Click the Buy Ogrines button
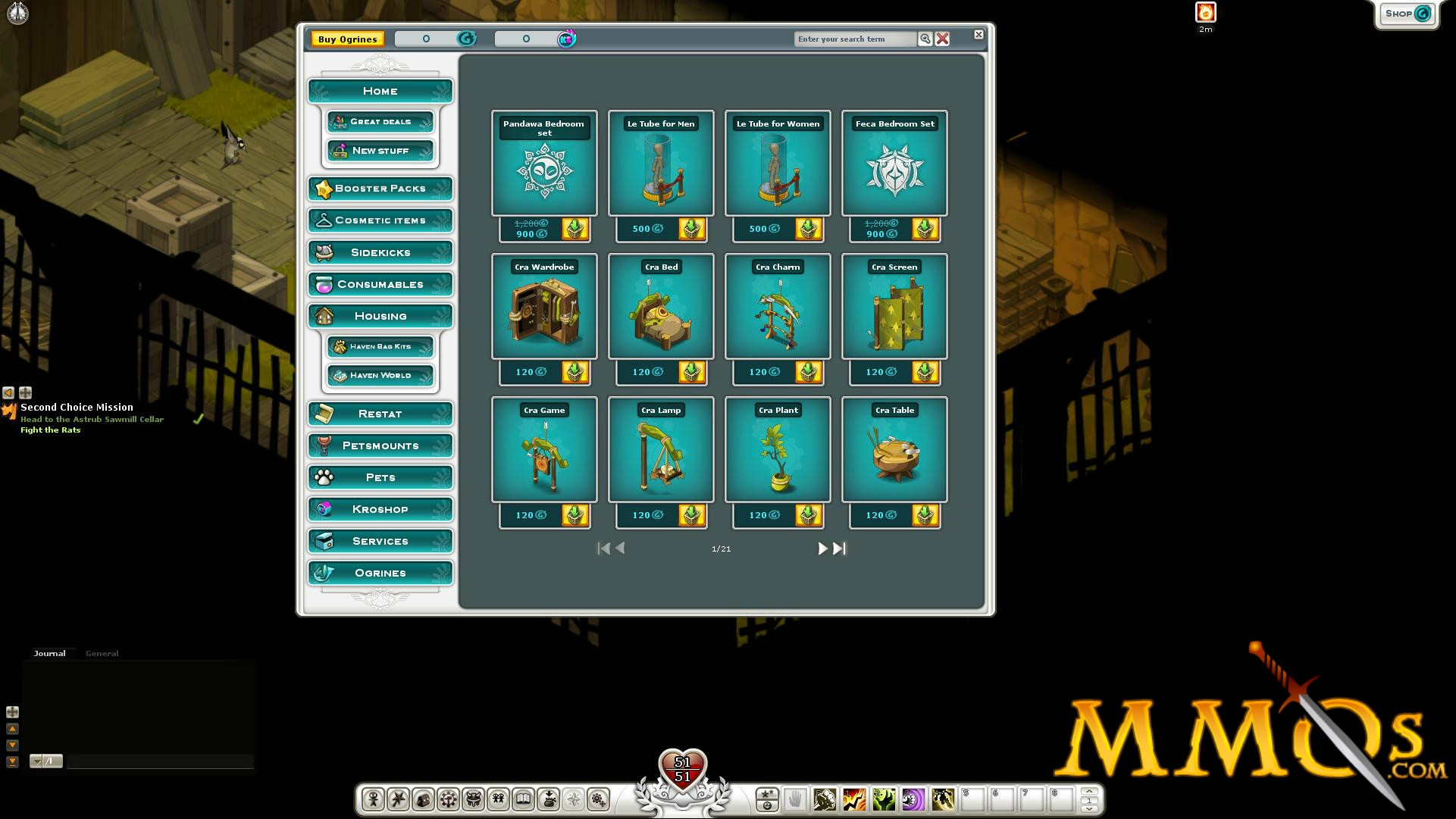Image resolution: width=1456 pixels, height=819 pixels. click(348, 39)
